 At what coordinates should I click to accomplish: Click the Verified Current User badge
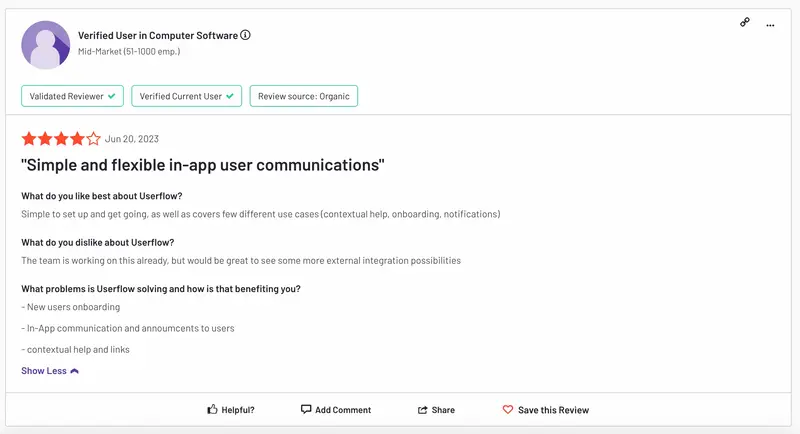(187, 96)
